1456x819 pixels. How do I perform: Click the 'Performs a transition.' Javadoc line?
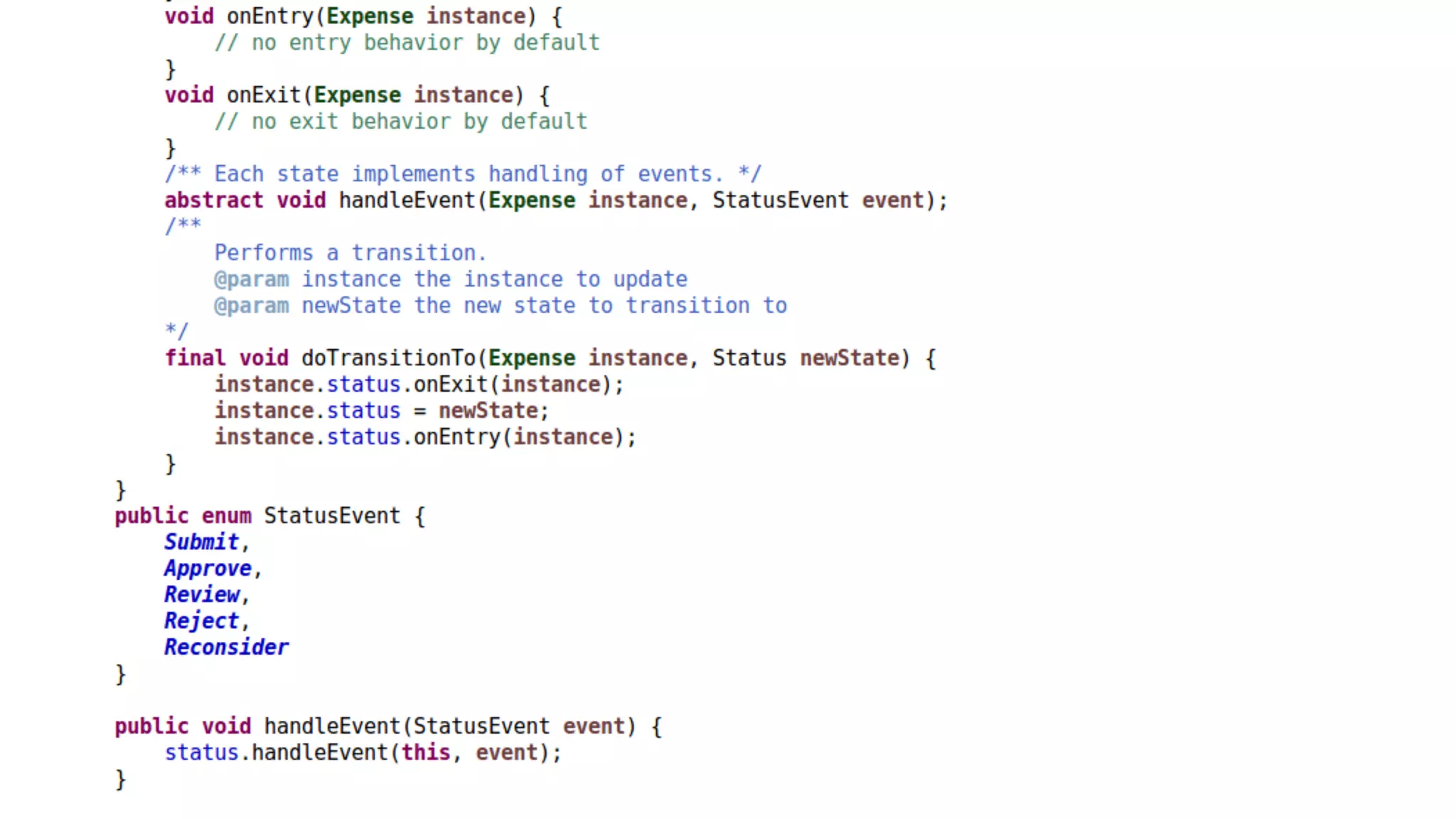tap(350, 253)
